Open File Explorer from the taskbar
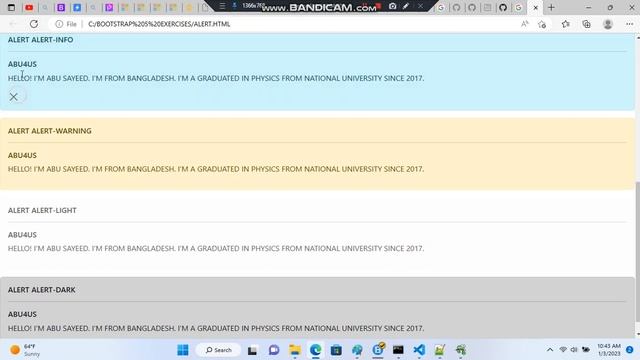 [x=295, y=350]
